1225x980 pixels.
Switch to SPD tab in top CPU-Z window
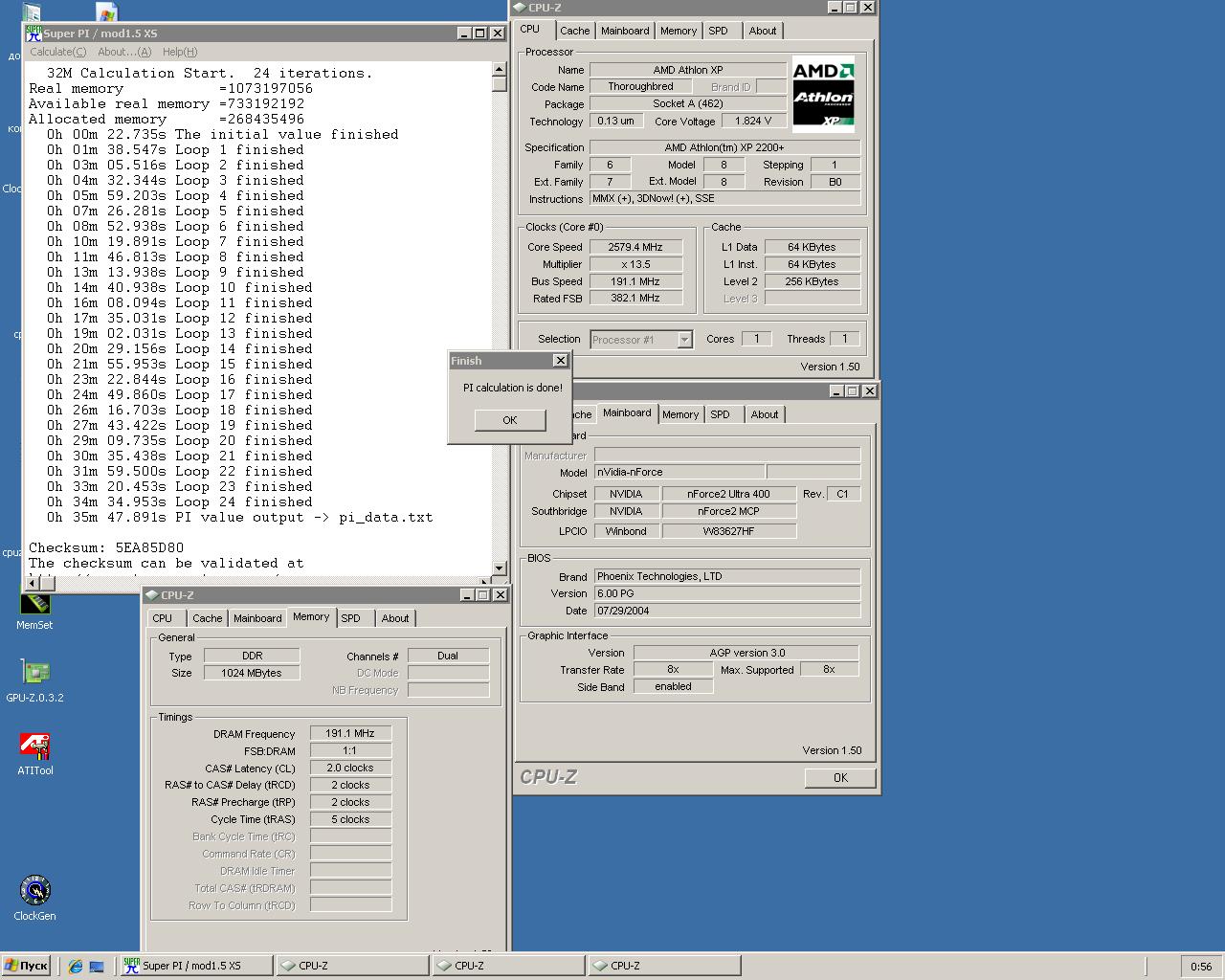719,31
